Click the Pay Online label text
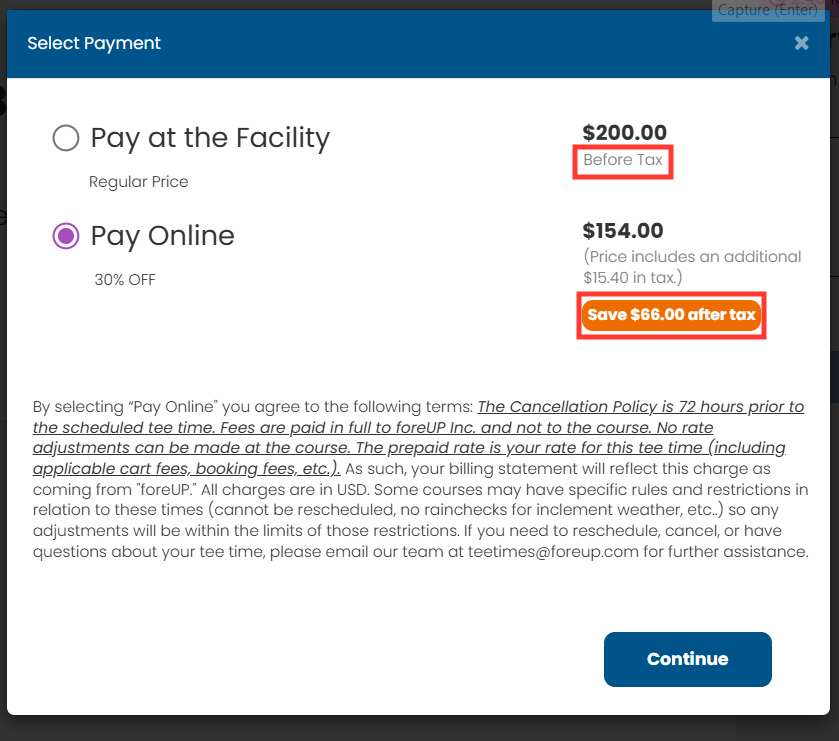Image resolution: width=839 pixels, height=741 pixels. pyautogui.click(x=163, y=236)
